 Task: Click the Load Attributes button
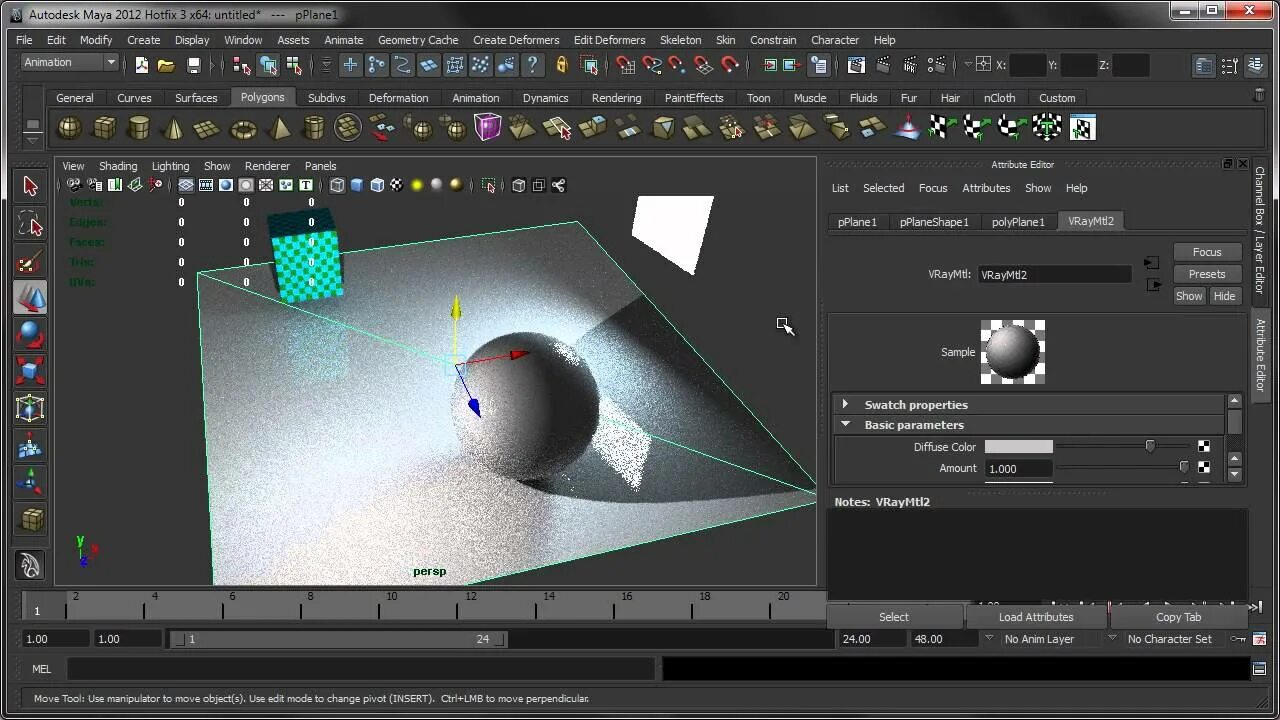tap(1036, 617)
